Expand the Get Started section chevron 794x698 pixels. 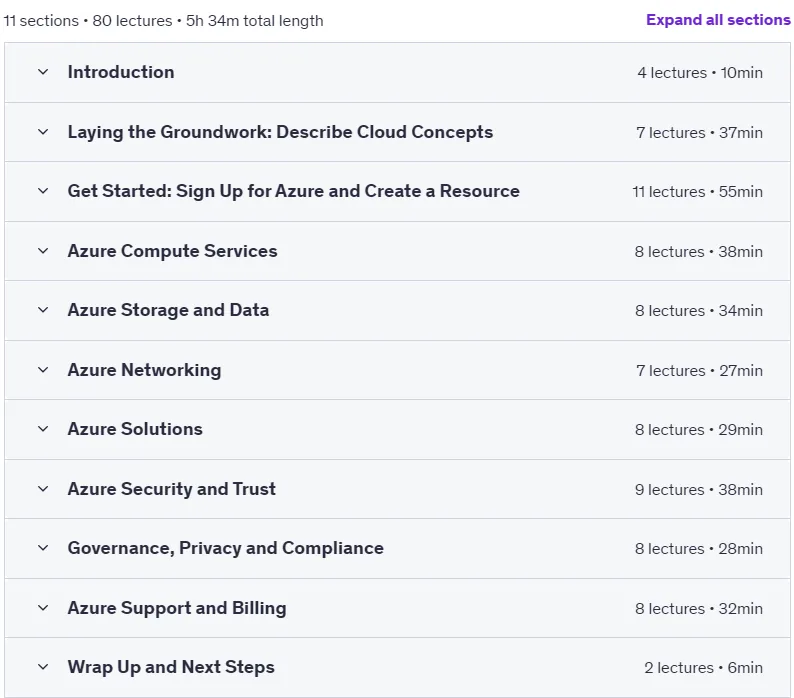click(x=43, y=191)
